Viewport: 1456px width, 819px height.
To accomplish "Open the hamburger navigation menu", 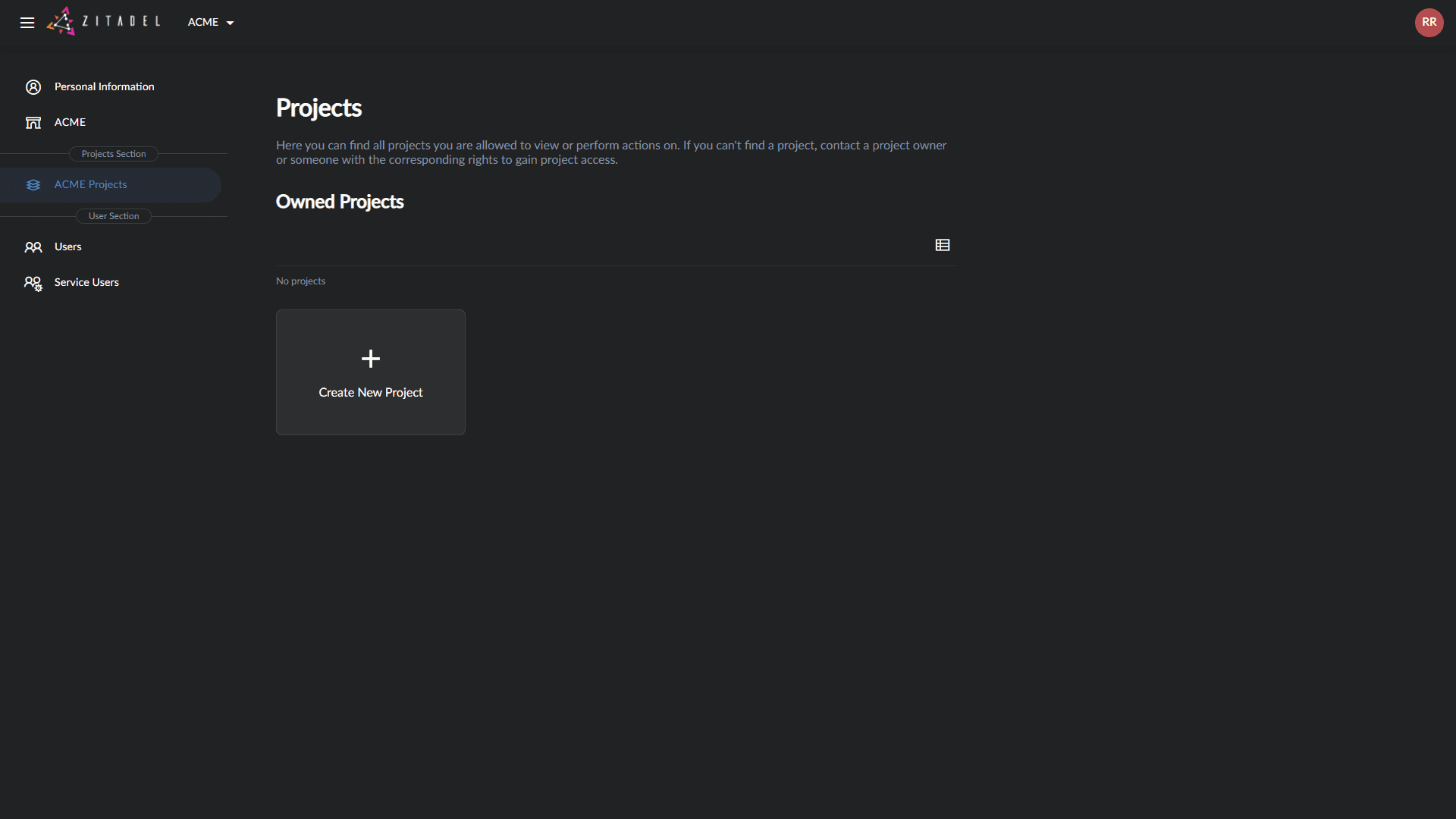I will point(27,23).
